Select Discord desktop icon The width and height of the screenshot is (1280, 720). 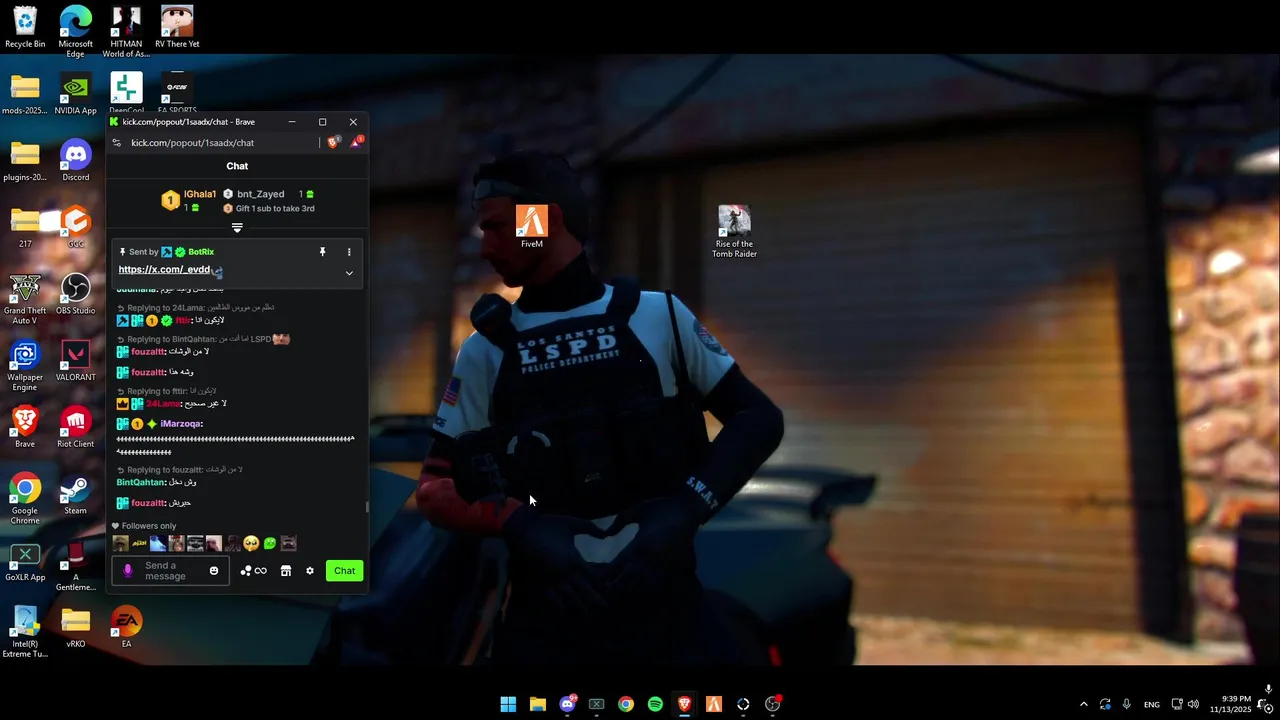point(75,161)
